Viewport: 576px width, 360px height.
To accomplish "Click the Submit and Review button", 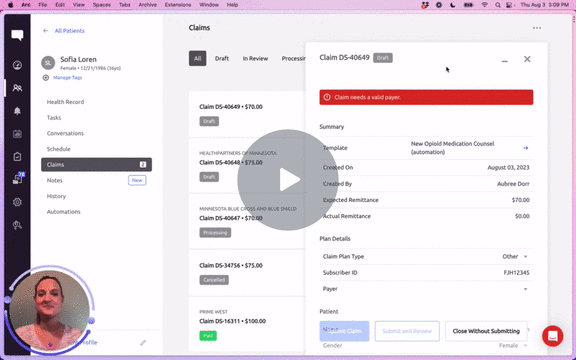I will [407, 331].
